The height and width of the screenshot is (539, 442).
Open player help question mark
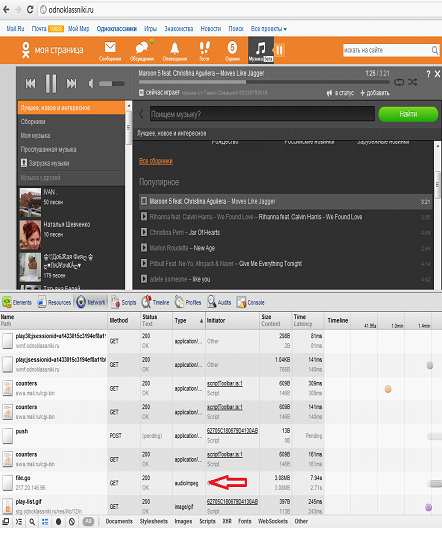428,74
